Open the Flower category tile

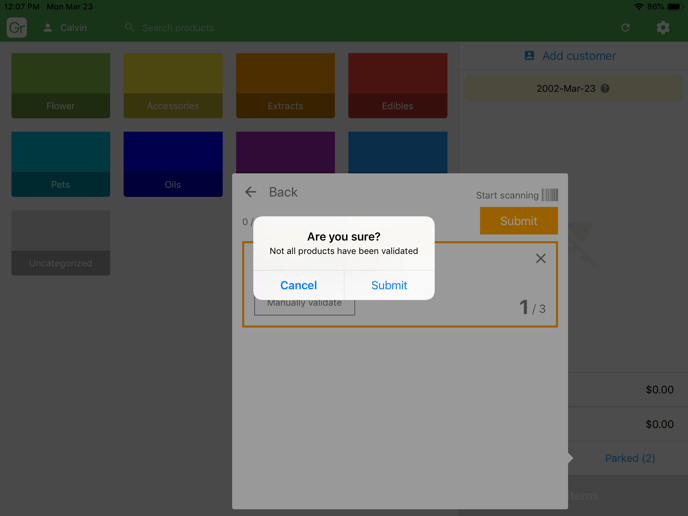pos(61,86)
